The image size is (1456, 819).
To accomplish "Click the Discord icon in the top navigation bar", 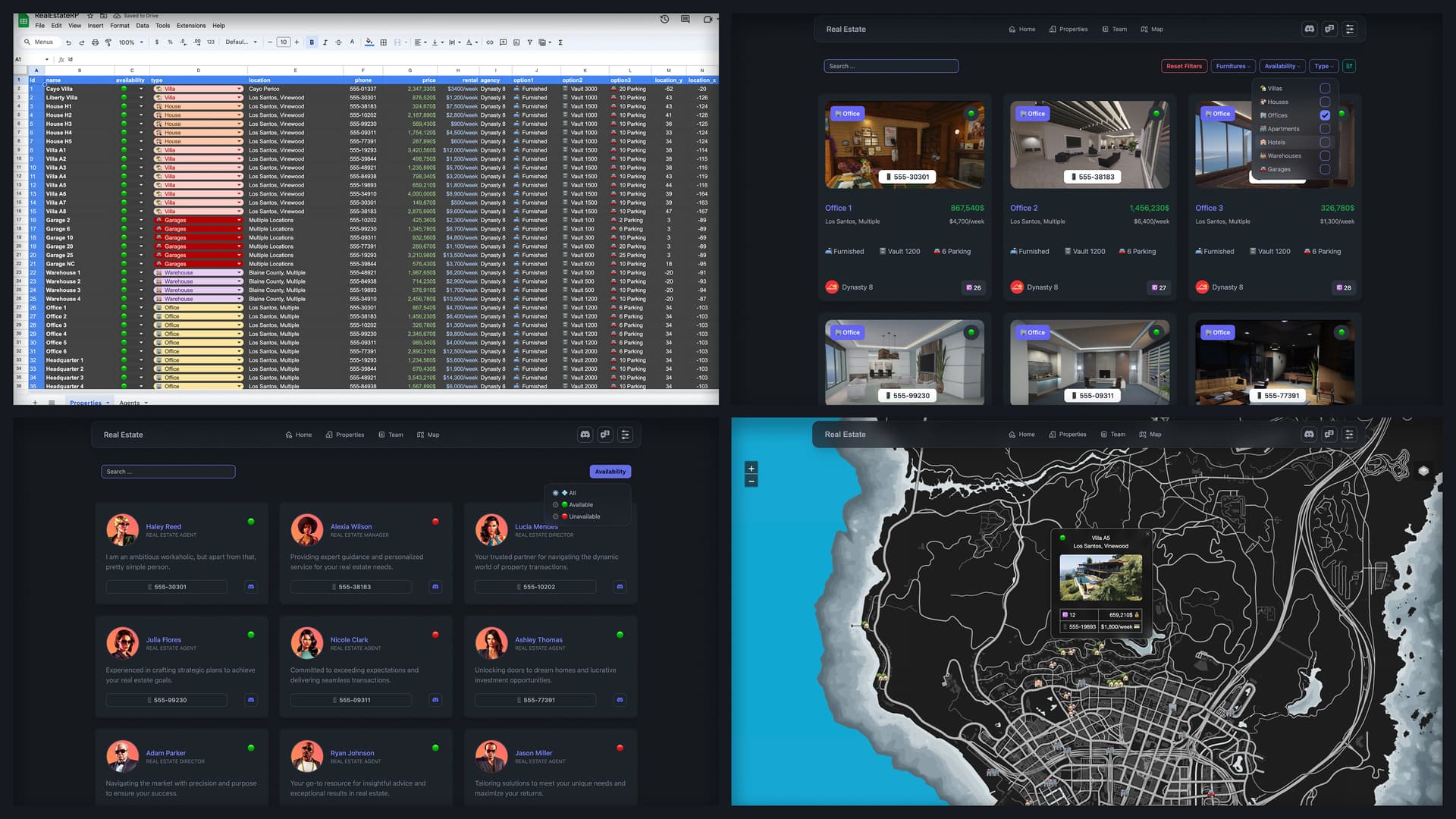I will (1310, 29).
